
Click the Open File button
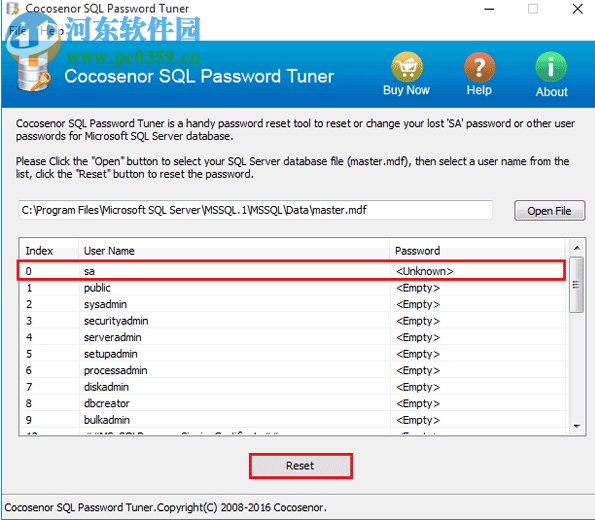coord(549,211)
